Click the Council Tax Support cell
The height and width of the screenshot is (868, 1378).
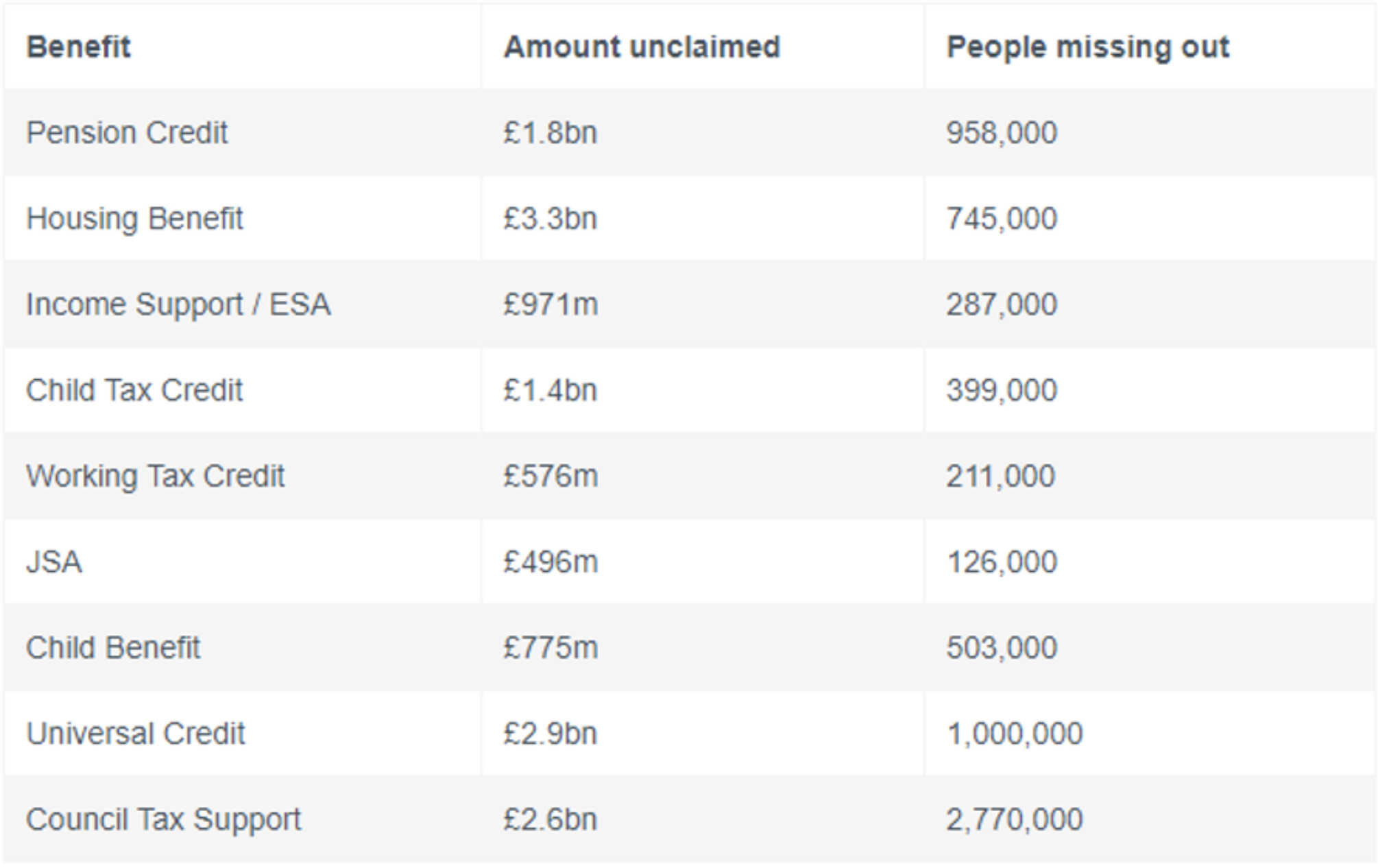click(163, 819)
